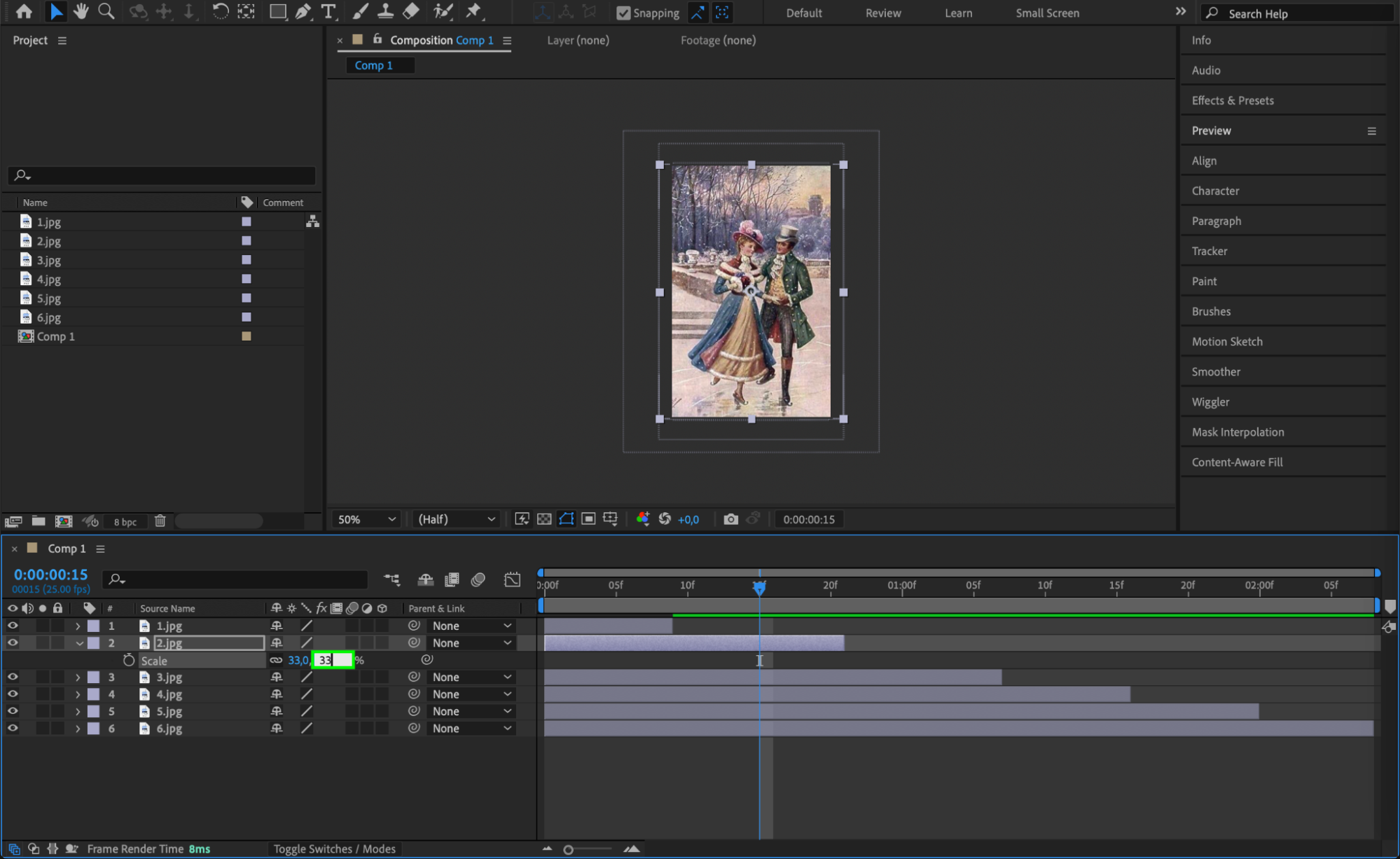
Task: Click Toggle Switches / Modes button
Action: (334, 848)
